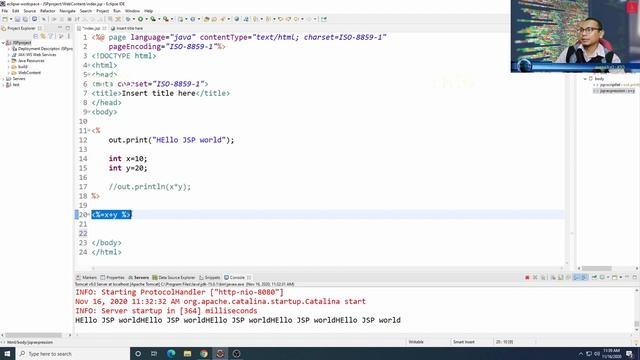Image resolution: width=640 pixels, height=360 pixels.
Task: Click Remove Launch gray X icon in Console
Action: 535,278
